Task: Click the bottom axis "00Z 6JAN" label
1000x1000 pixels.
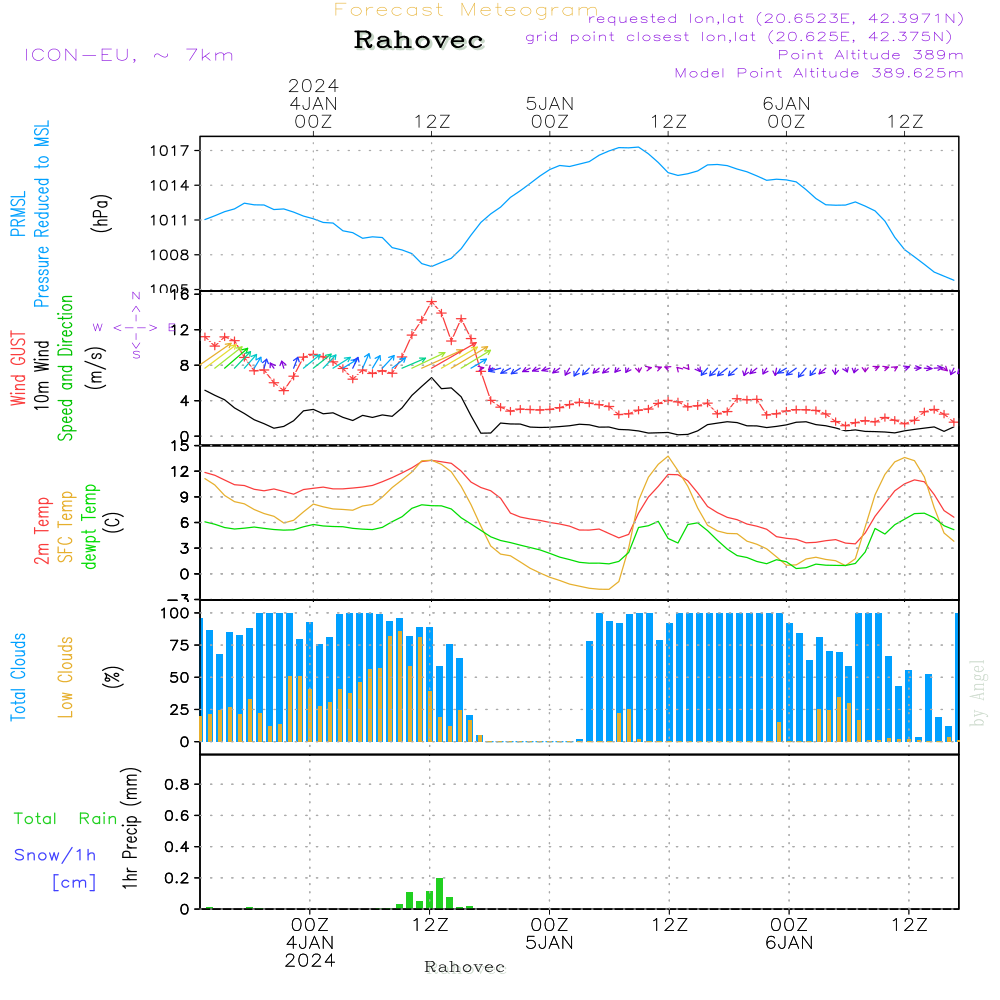Action: 790,934
